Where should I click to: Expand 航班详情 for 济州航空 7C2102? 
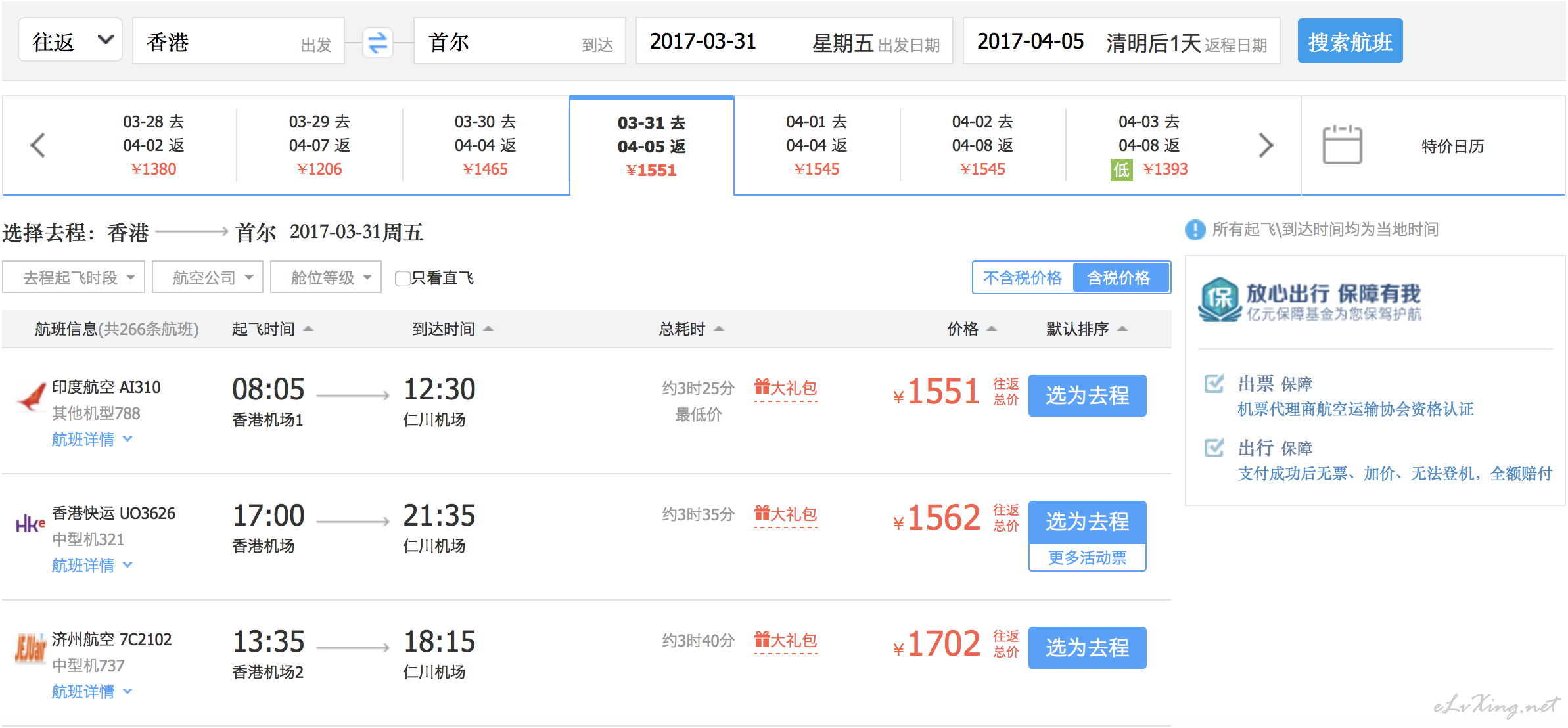coord(92,692)
